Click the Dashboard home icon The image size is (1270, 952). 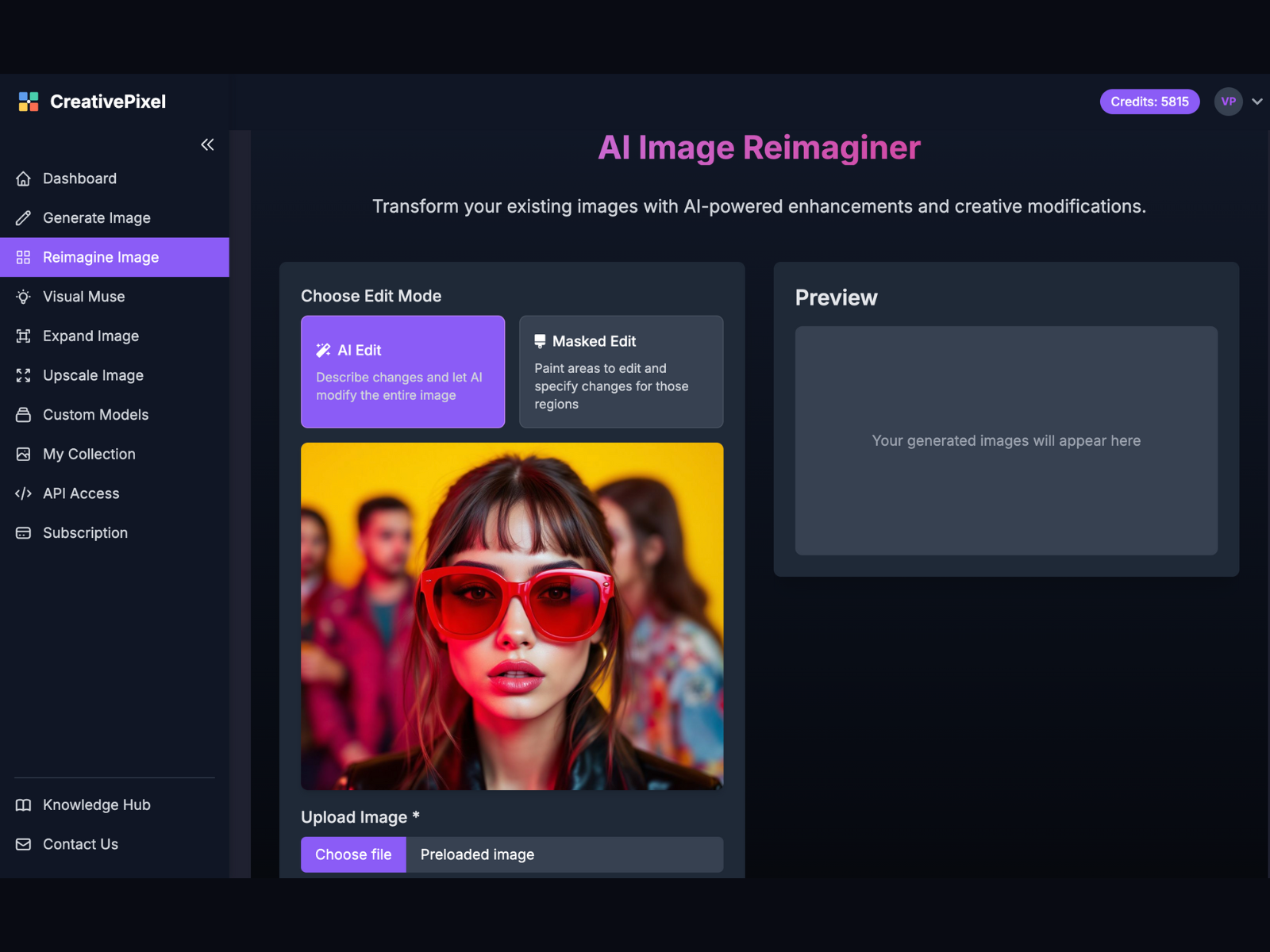click(x=24, y=178)
